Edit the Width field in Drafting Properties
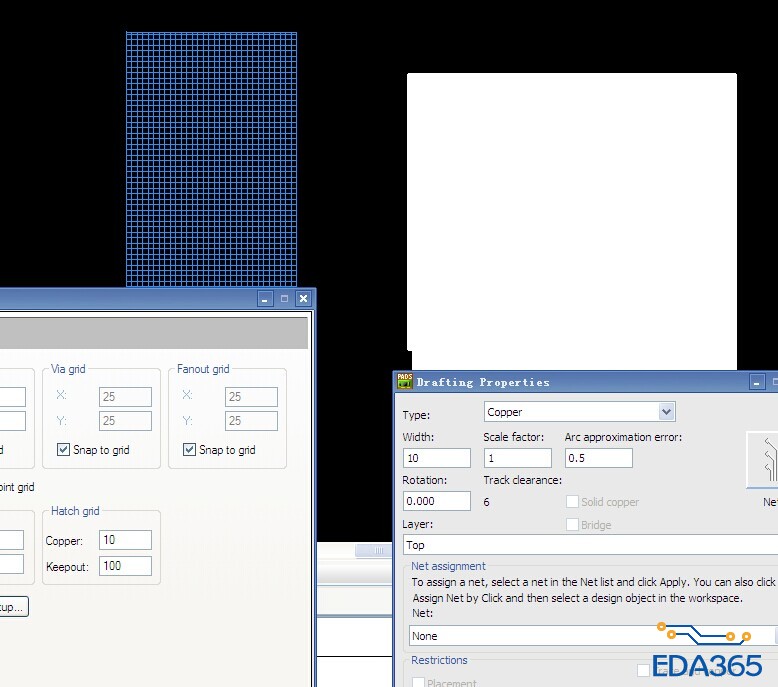 [x=437, y=458]
